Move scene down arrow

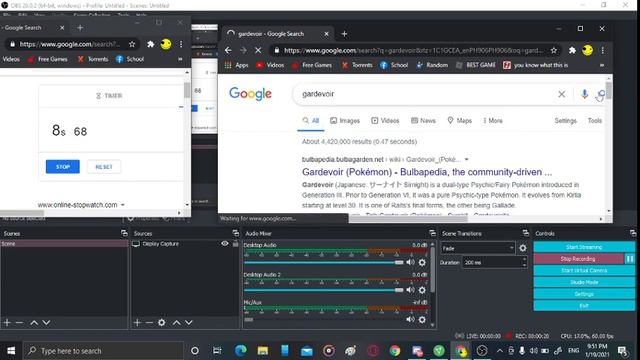(x=47, y=322)
